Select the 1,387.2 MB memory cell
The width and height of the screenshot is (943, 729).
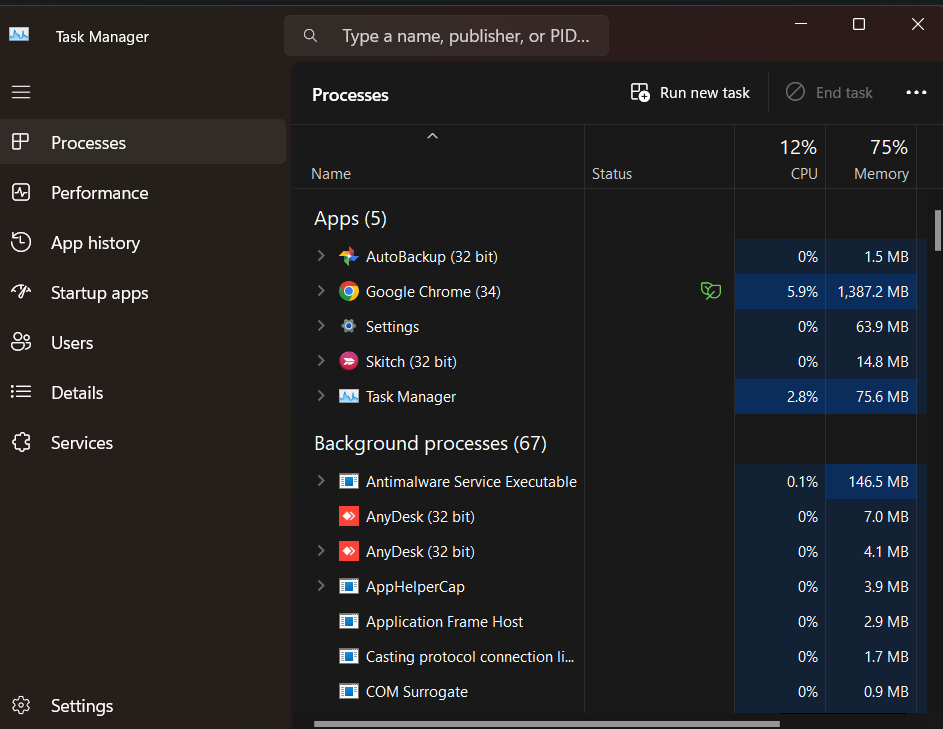coord(871,291)
